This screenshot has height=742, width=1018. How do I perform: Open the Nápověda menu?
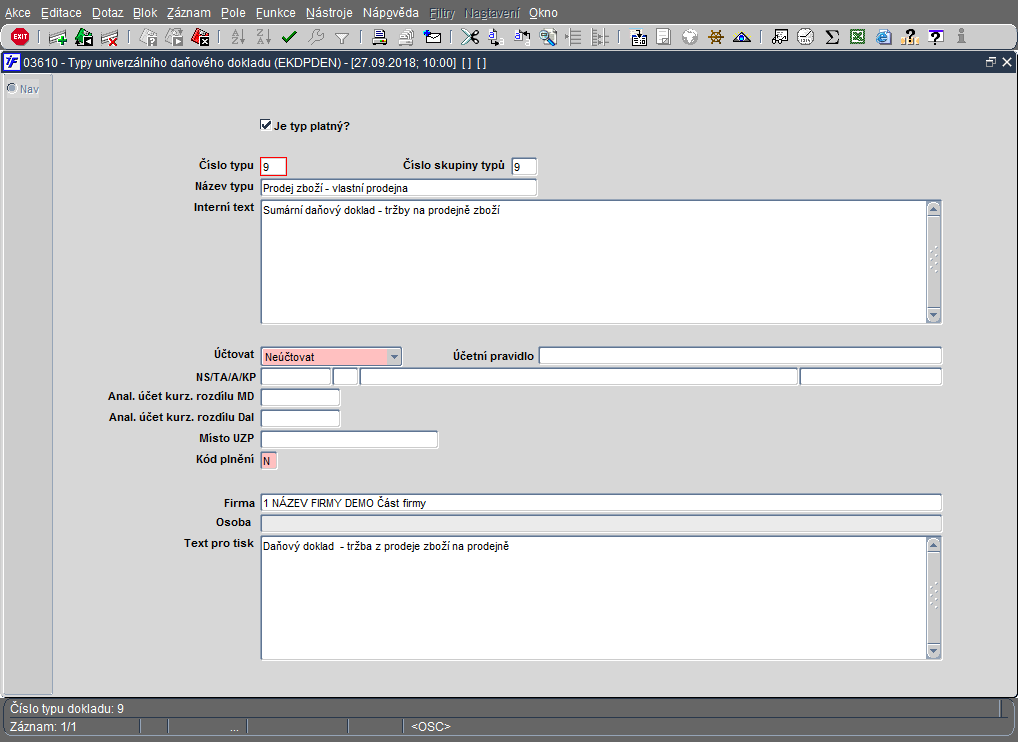[x=391, y=13]
